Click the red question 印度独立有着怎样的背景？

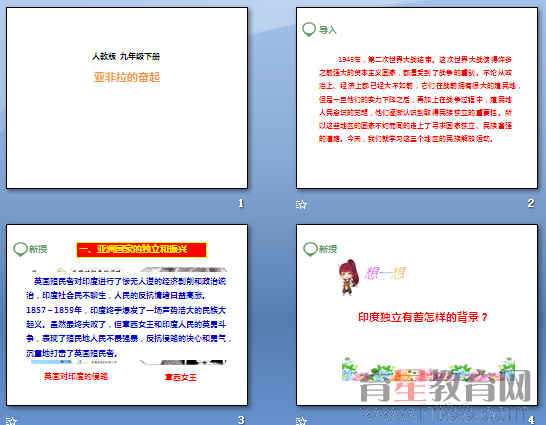423,317
